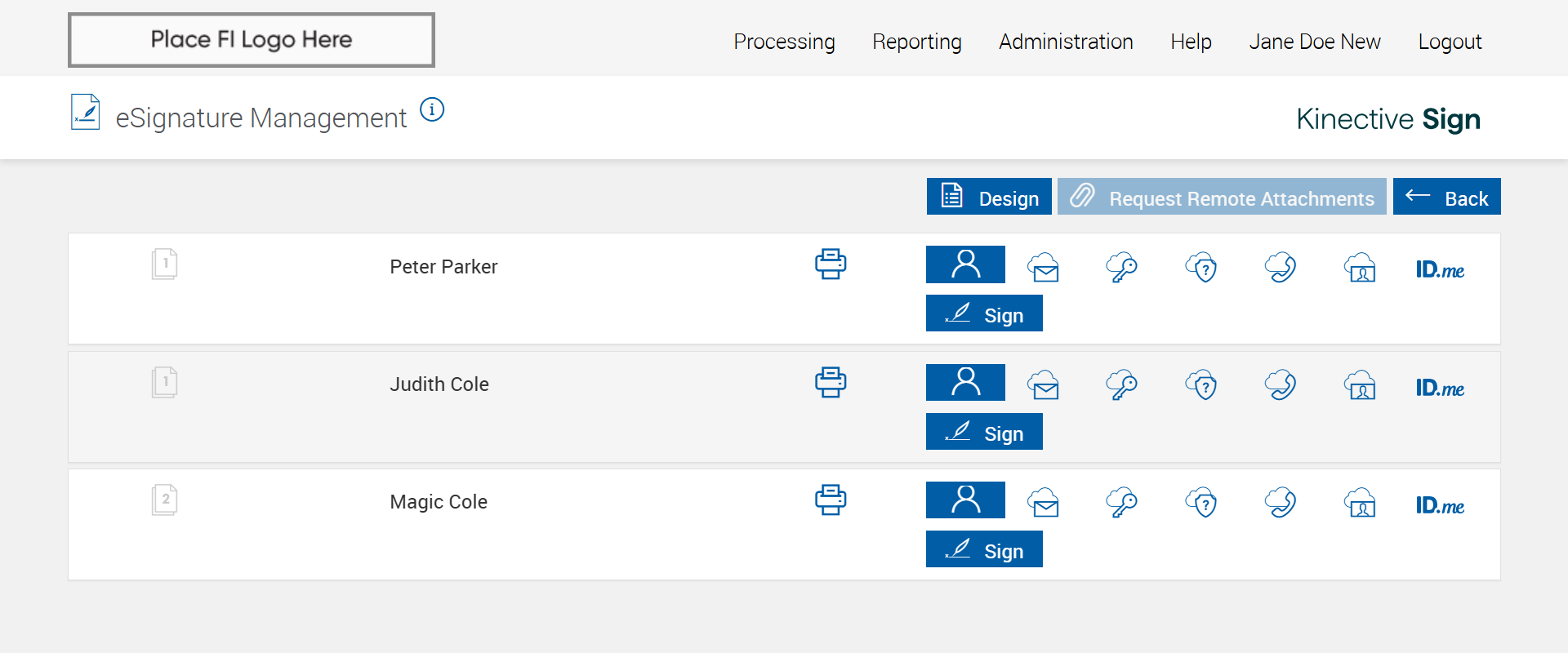Open the Reporting menu
This screenshot has width=1568, height=653.
(916, 42)
